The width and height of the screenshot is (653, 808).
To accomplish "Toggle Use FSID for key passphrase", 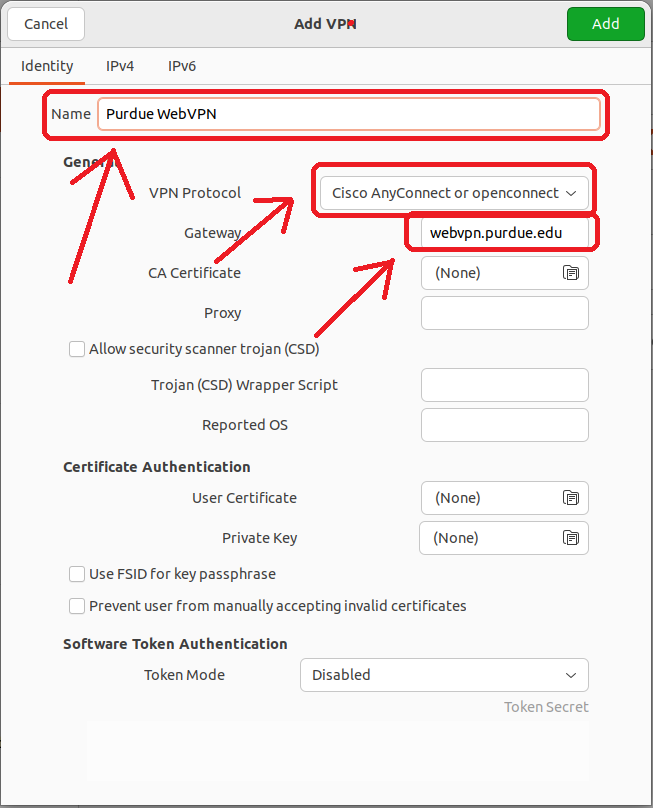I will (x=77, y=574).
